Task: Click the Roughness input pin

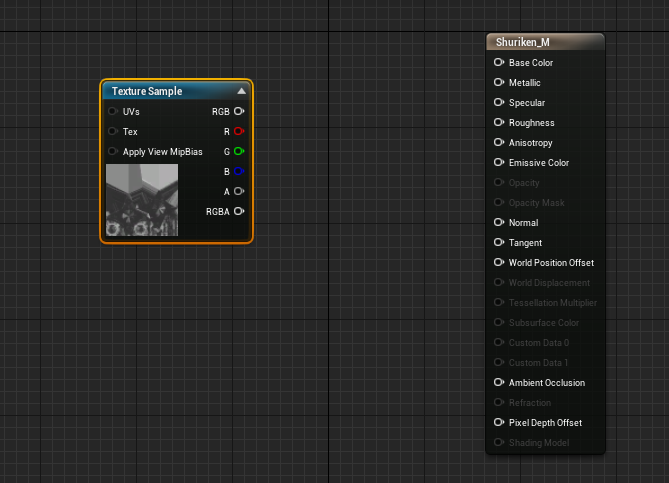Action: click(499, 123)
